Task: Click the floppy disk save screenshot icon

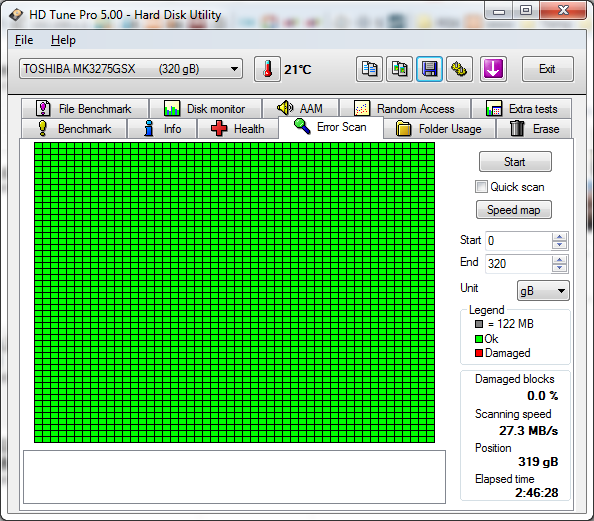Action: click(429, 69)
